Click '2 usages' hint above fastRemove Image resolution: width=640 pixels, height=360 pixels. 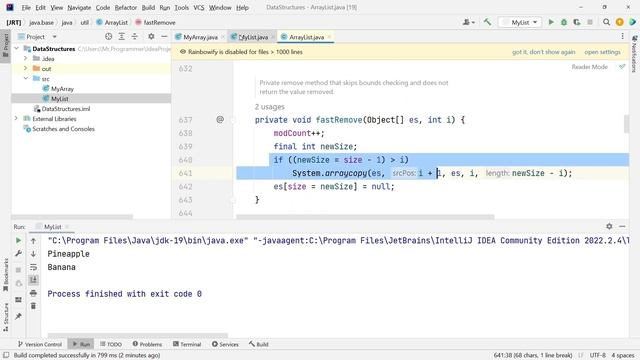269,107
